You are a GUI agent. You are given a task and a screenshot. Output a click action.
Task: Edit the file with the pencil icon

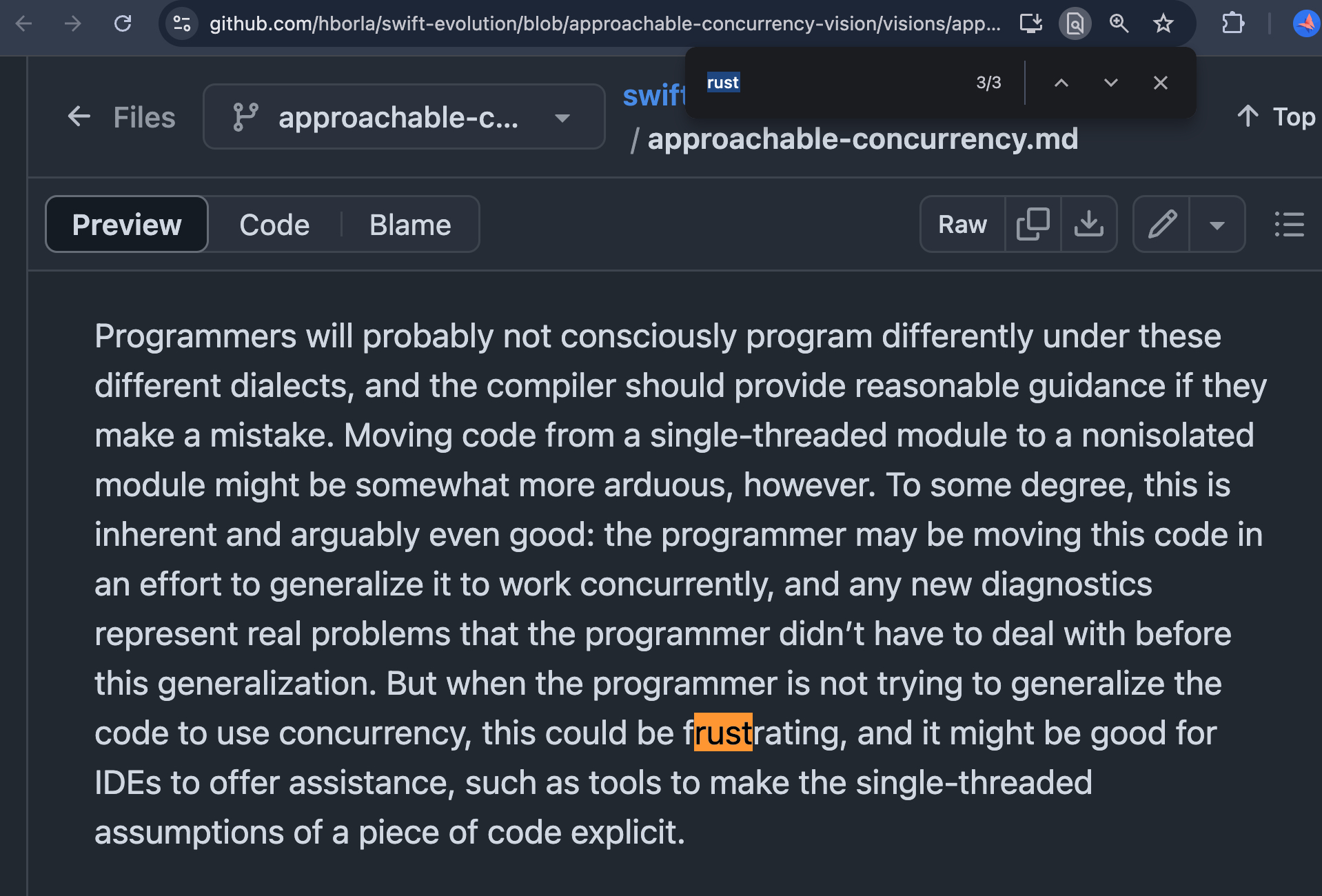1162,225
